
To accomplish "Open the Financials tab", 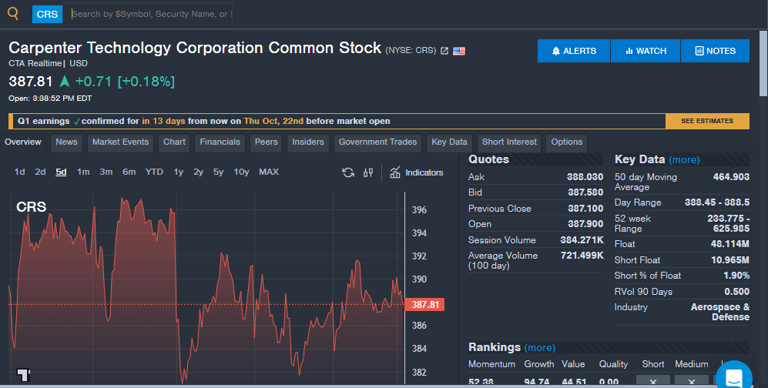I will click(220, 142).
